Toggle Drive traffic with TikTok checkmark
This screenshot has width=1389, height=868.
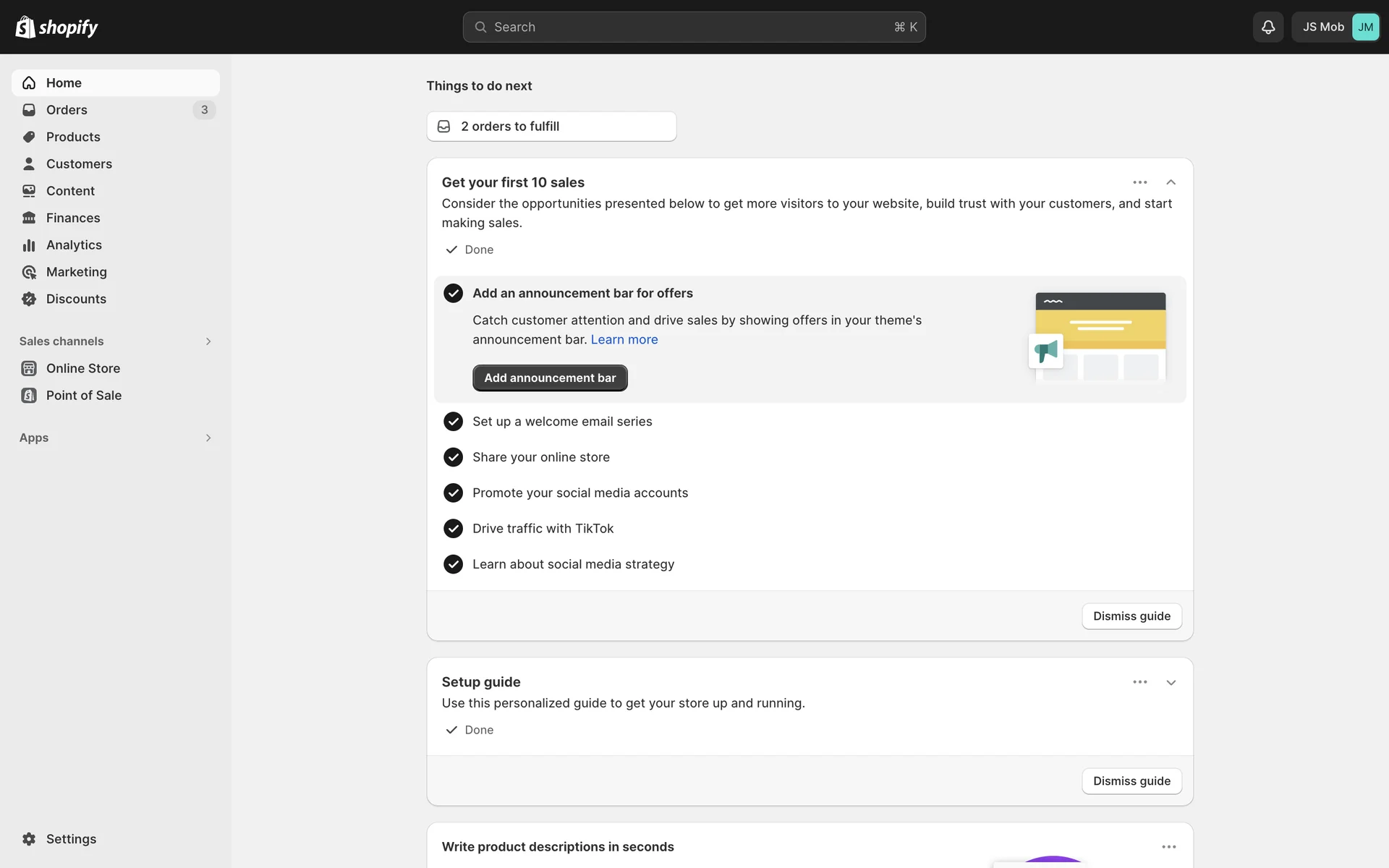pyautogui.click(x=453, y=529)
